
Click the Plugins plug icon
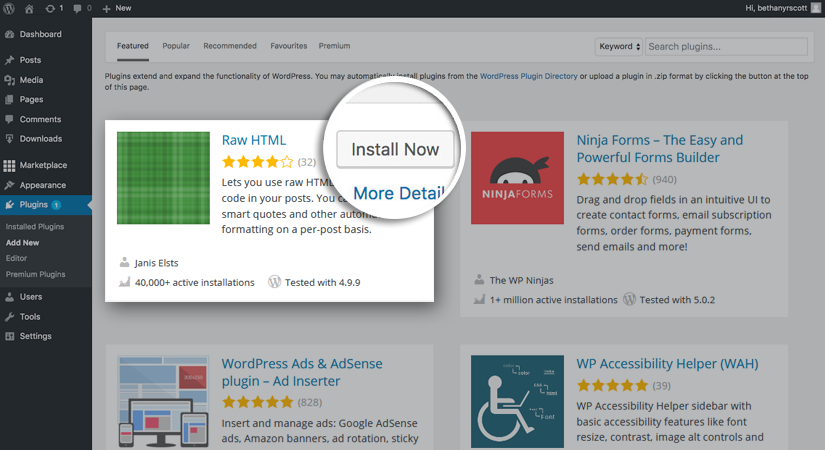click(9, 205)
